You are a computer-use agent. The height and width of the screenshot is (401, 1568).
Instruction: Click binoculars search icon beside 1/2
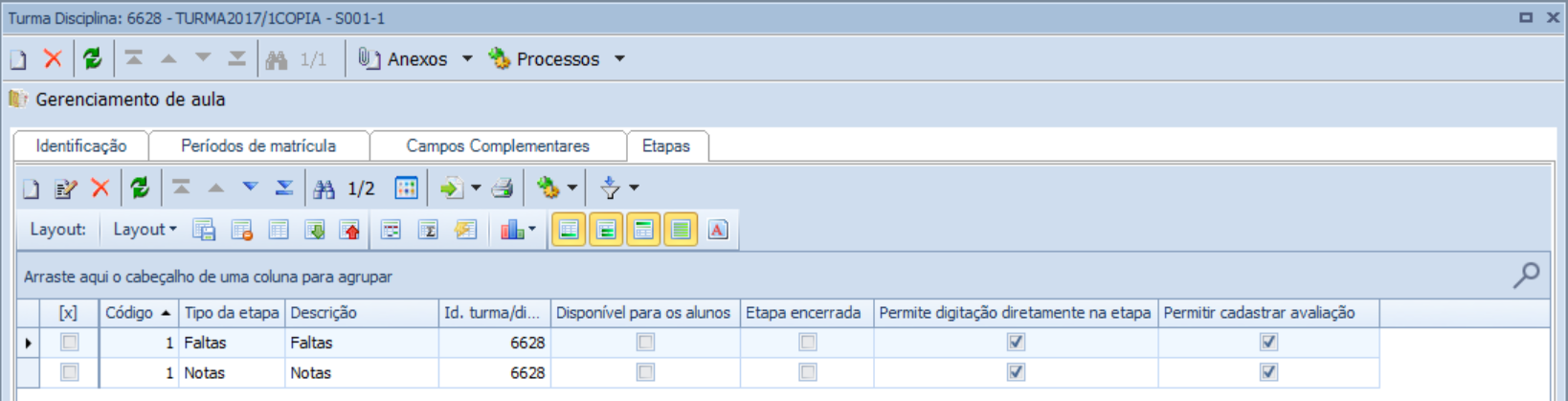click(x=325, y=189)
